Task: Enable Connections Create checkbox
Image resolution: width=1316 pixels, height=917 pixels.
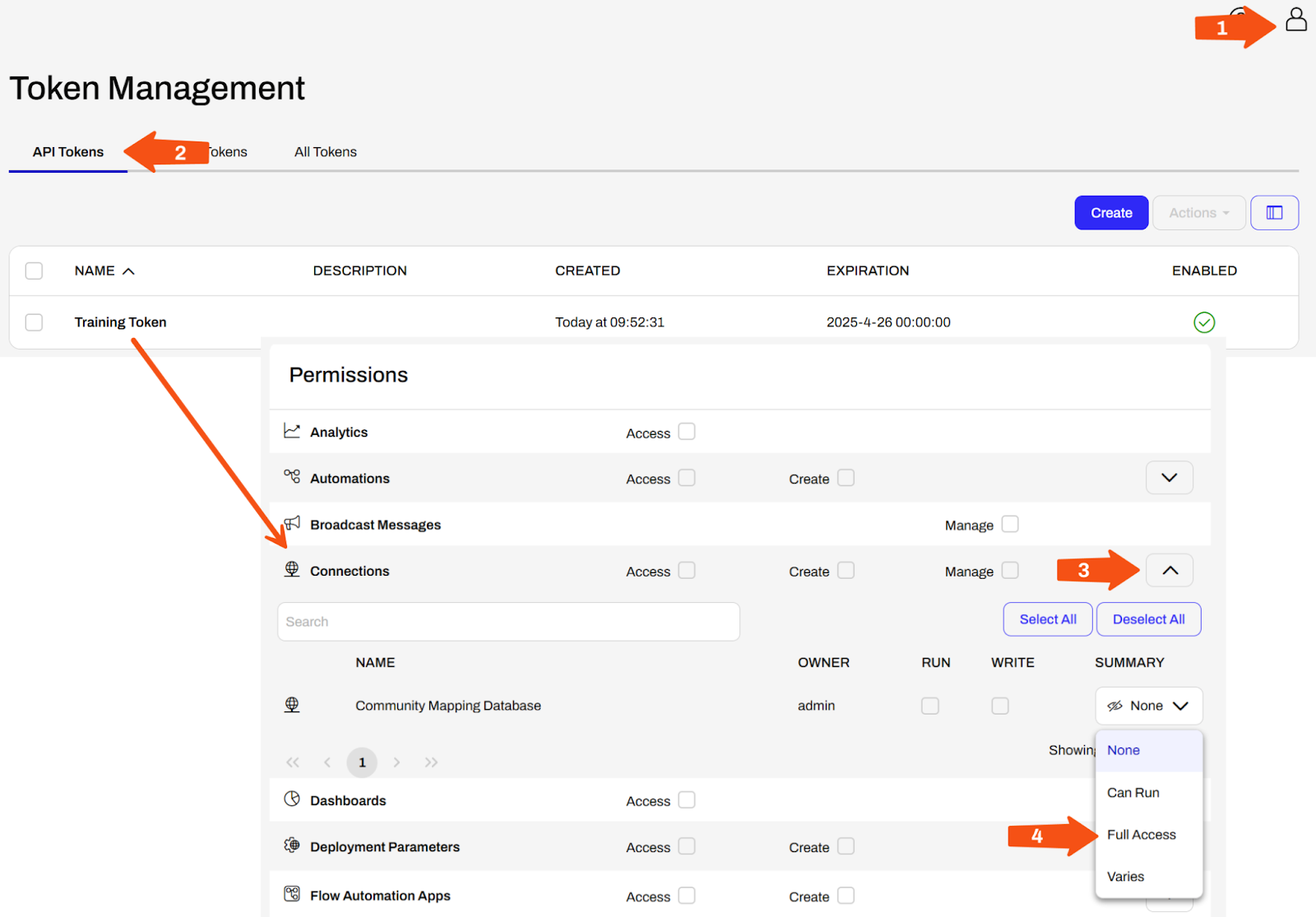Action: [846, 570]
